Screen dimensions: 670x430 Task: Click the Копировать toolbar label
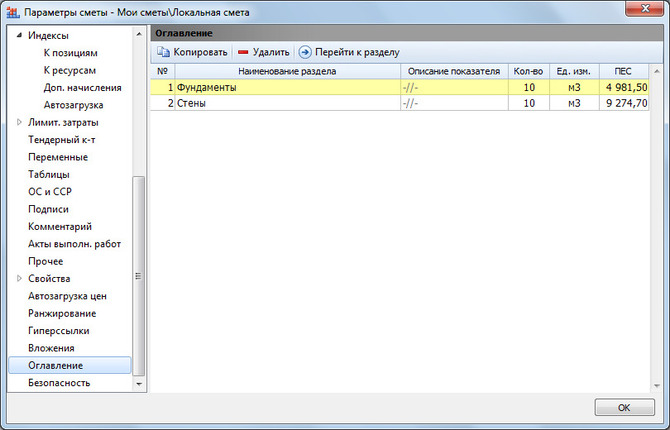pos(200,52)
